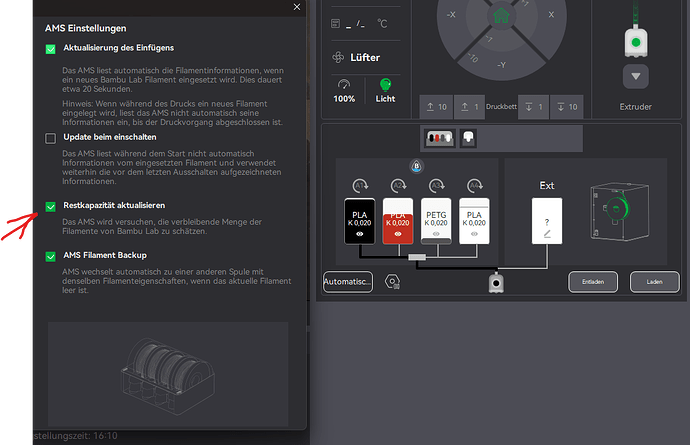Click the Entladen button
This screenshot has height=445, width=690.
593,282
